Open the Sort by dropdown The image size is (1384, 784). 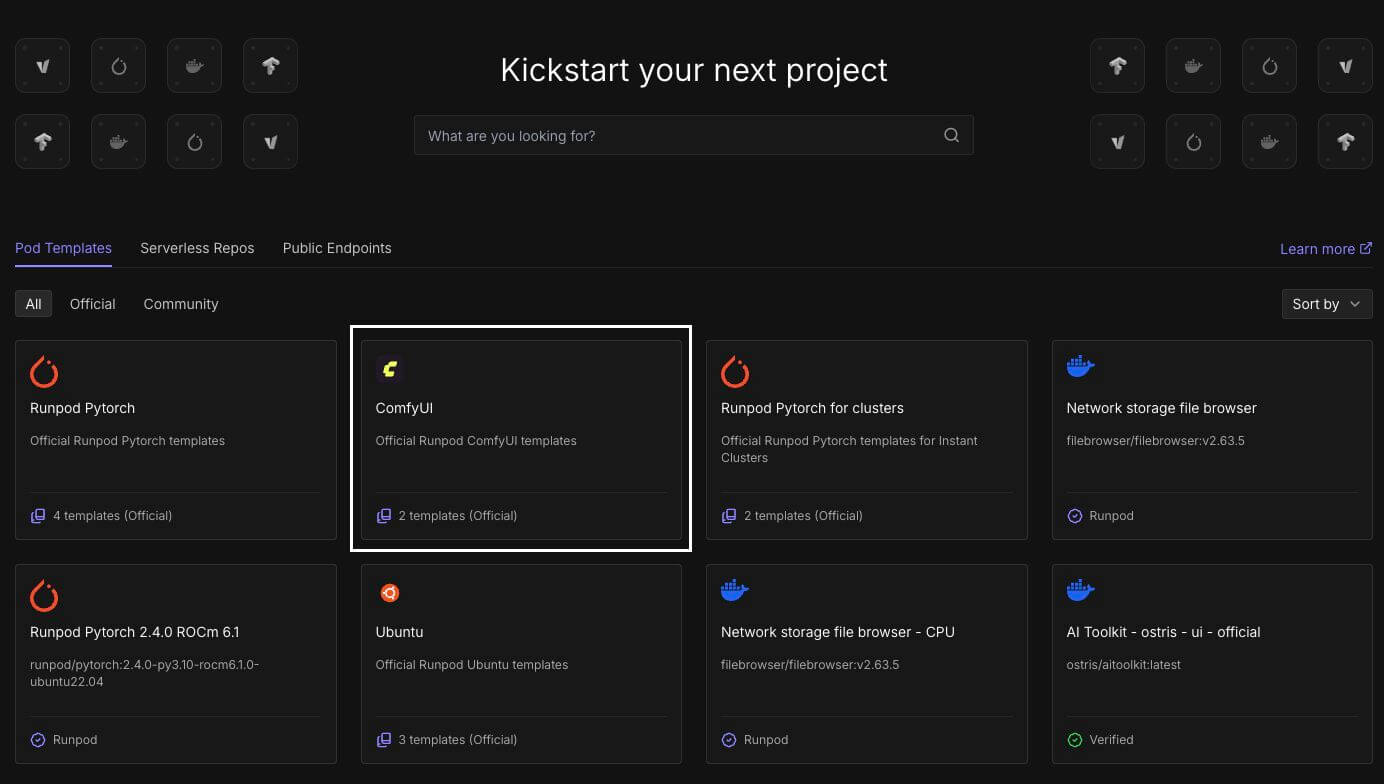point(1327,304)
